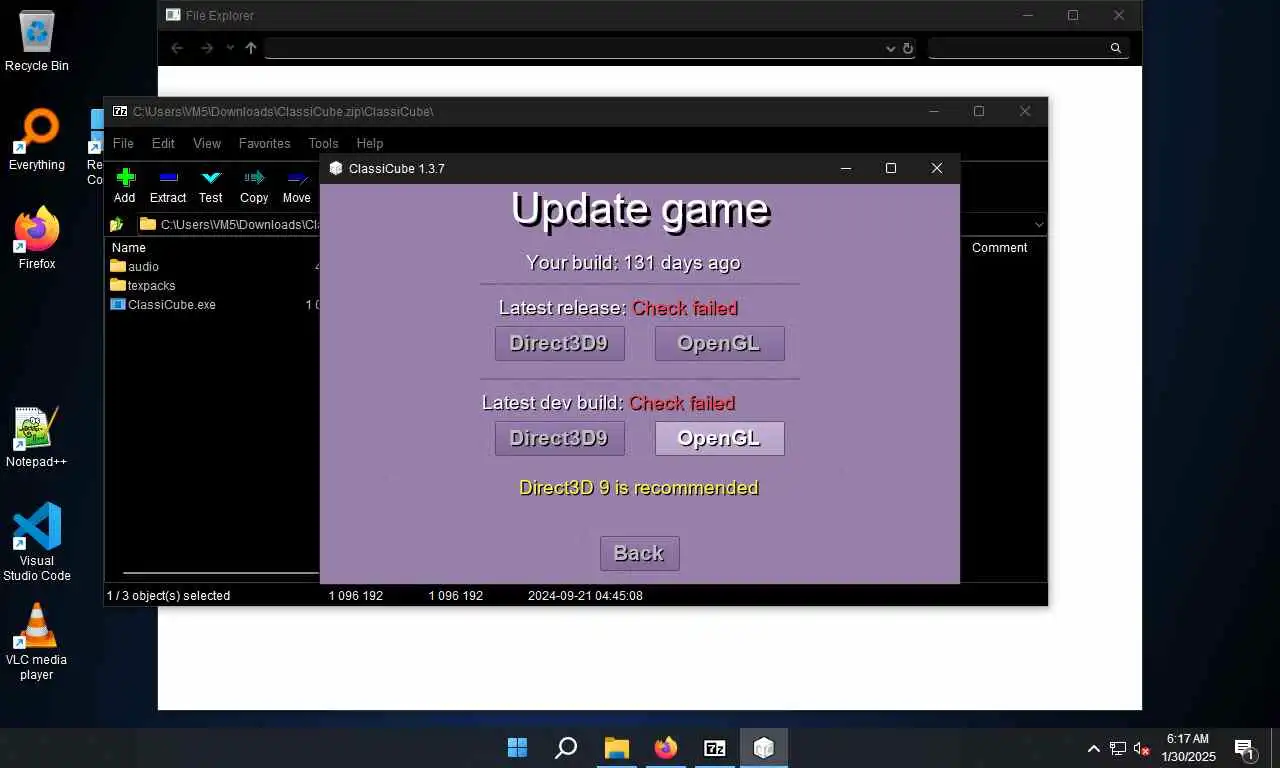
Task: Open the Tools menu in 7-Zip
Action: pos(323,143)
